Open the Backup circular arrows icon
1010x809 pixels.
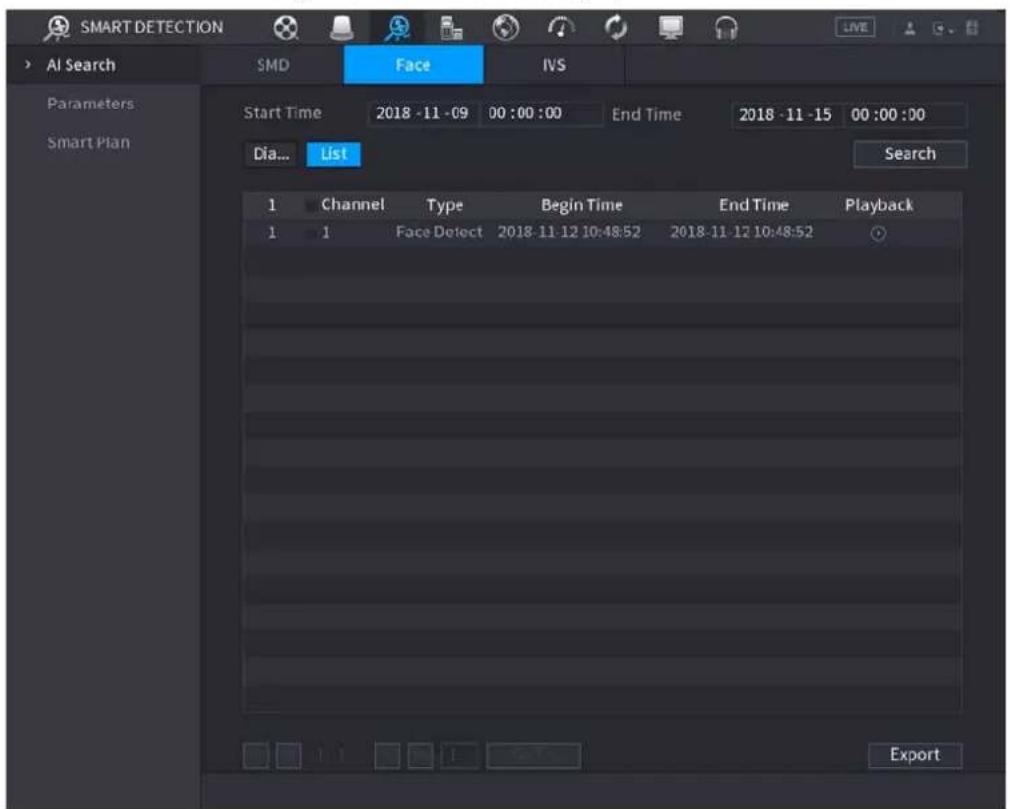tap(616, 28)
